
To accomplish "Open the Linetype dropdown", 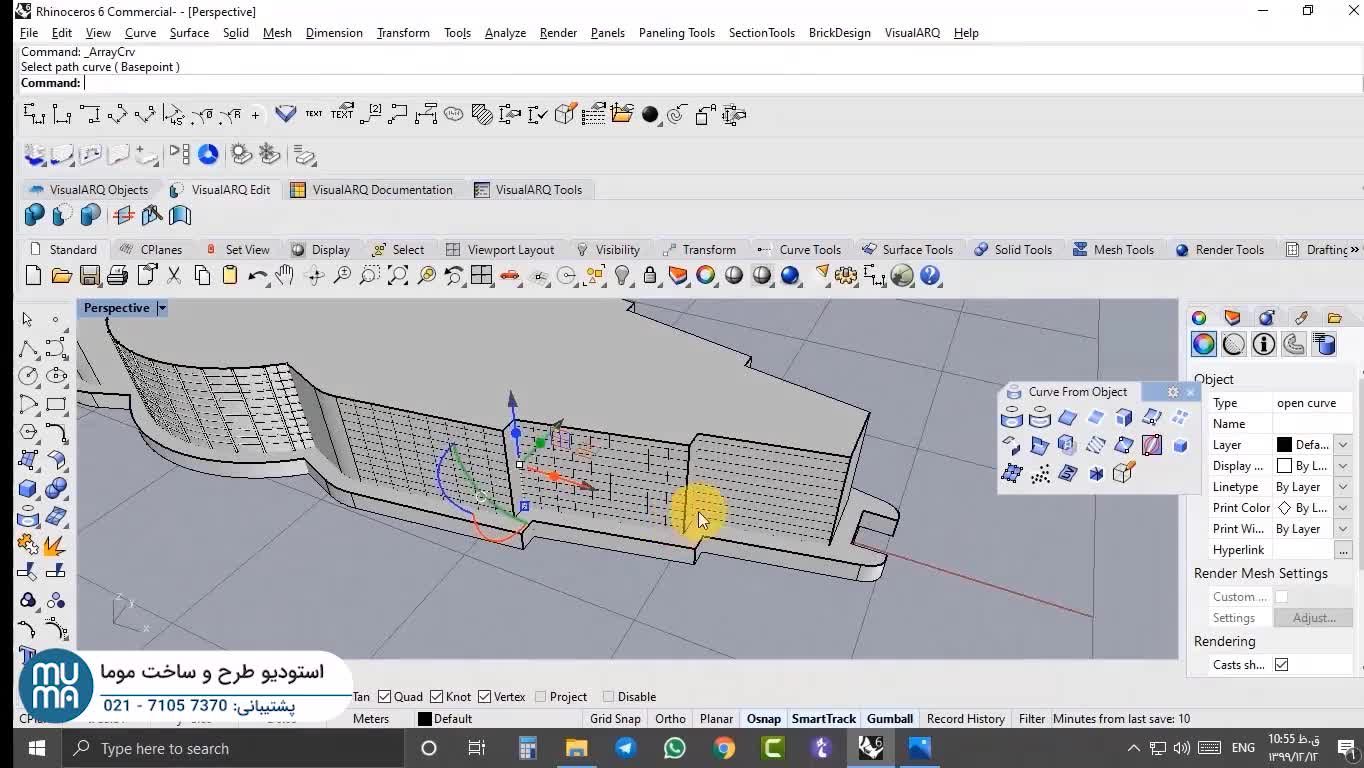I will (x=1342, y=487).
